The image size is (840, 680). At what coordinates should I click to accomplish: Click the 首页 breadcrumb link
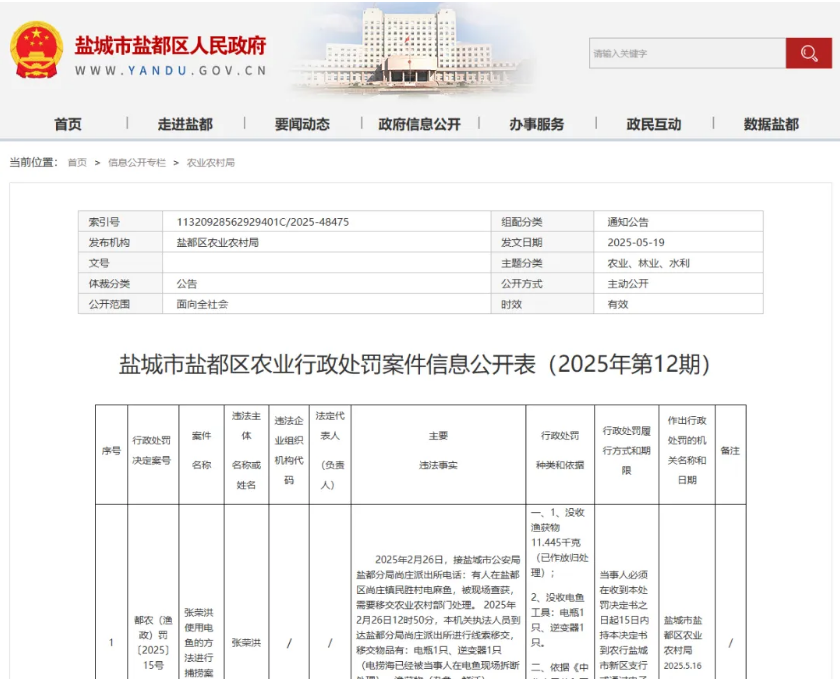77,162
